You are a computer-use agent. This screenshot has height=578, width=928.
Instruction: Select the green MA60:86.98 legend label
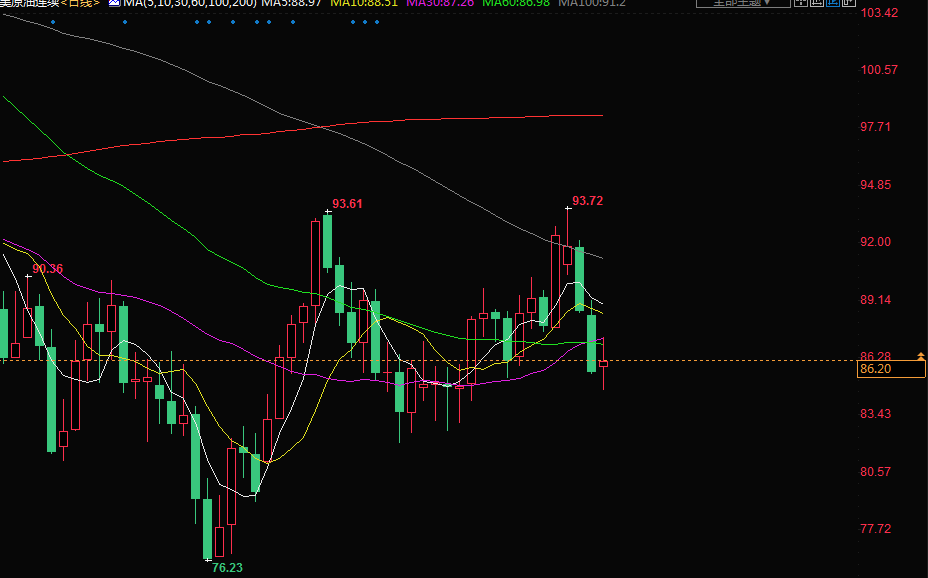pos(516,3)
